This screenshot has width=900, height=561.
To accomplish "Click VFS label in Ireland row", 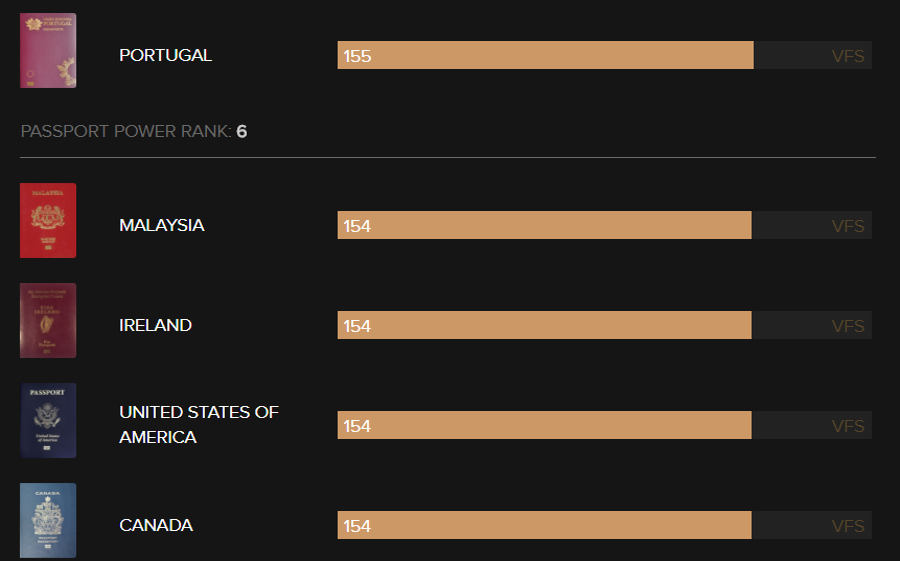I will pos(848,326).
